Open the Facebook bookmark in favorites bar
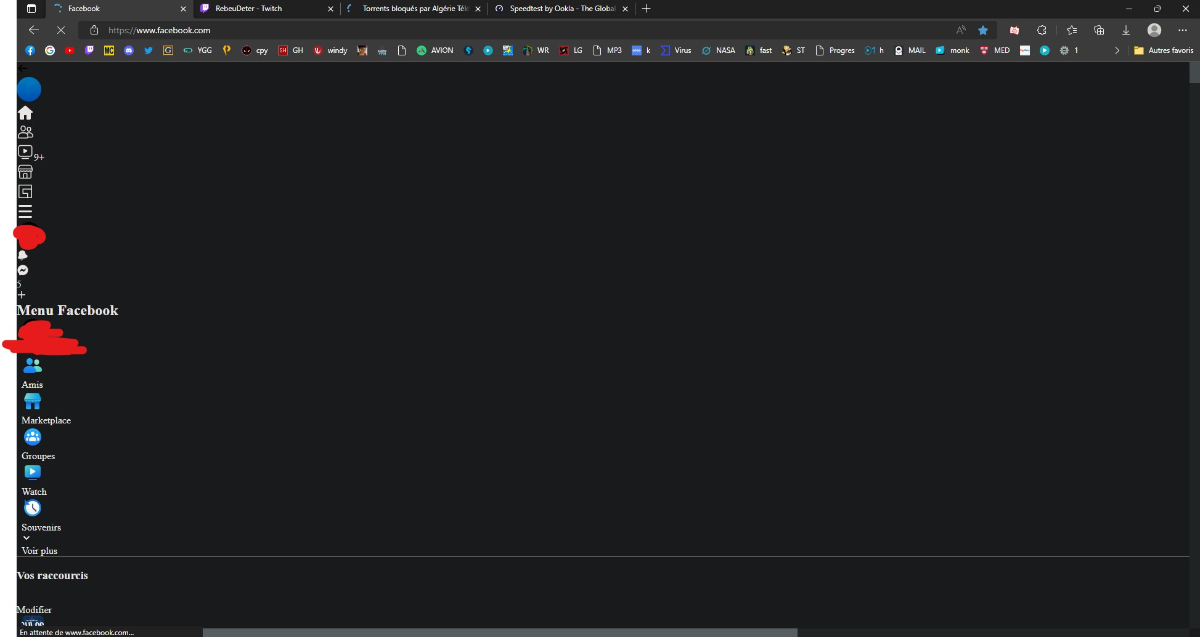 point(30,50)
